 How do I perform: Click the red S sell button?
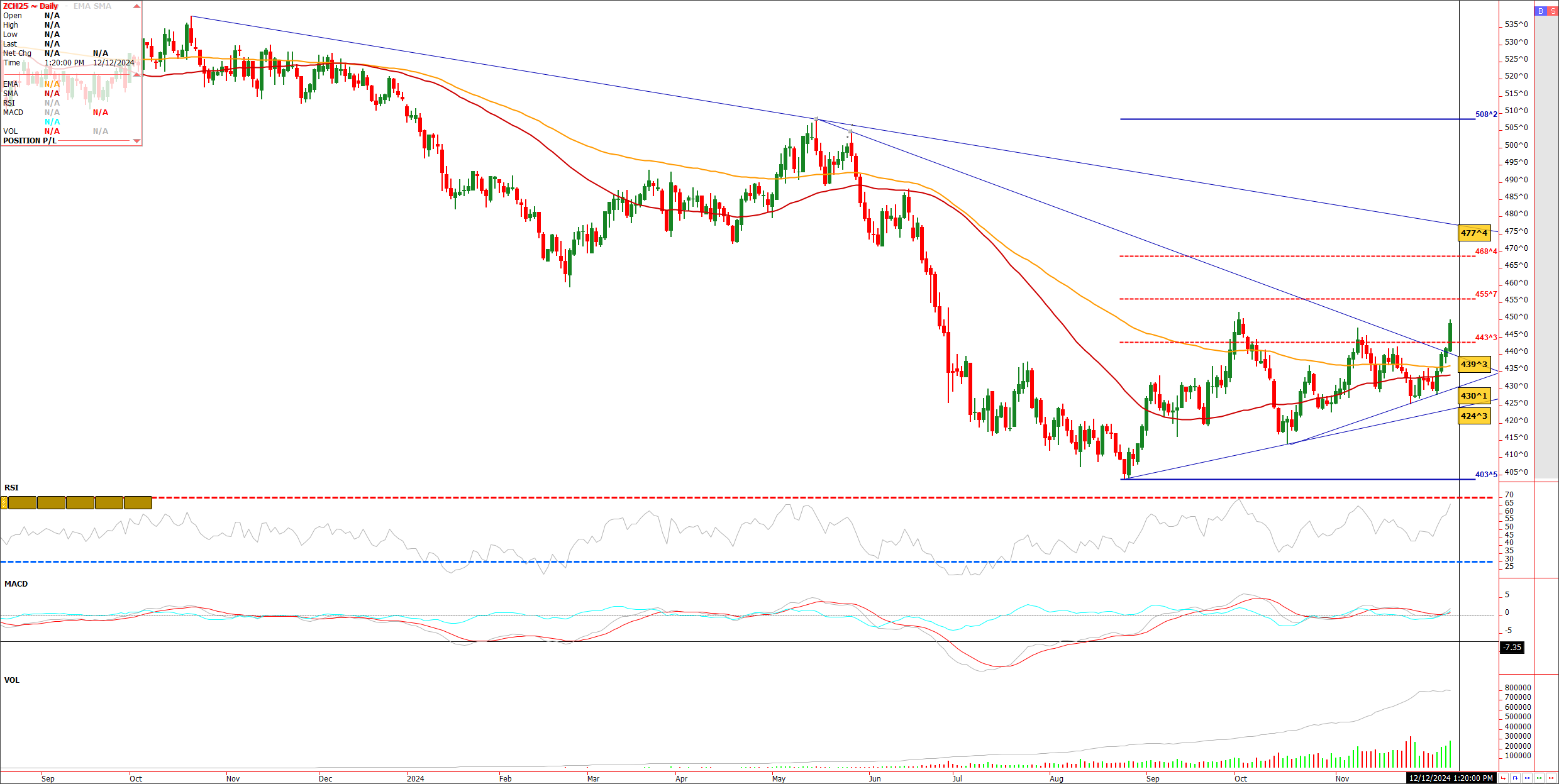coord(1553,11)
